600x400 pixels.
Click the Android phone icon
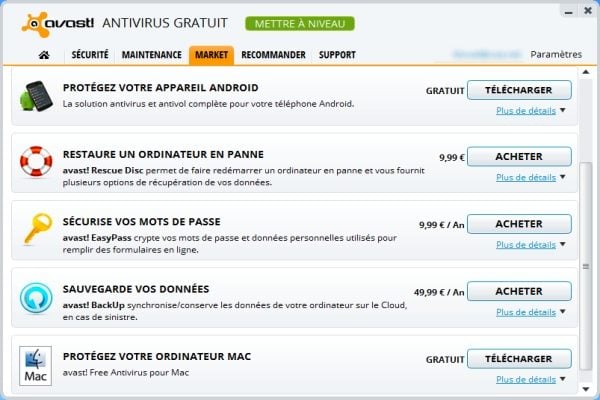click(x=36, y=98)
